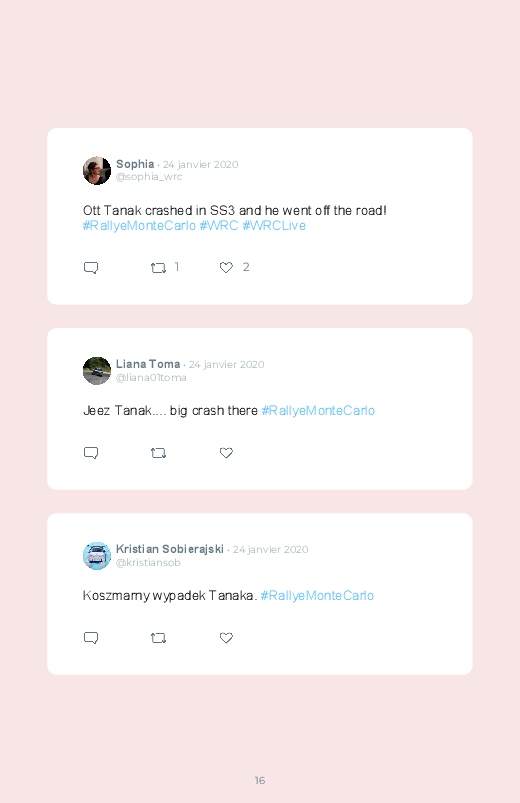
Task: Open the #WRC hashtag in Sophia's tweet
Action: (x=219, y=225)
